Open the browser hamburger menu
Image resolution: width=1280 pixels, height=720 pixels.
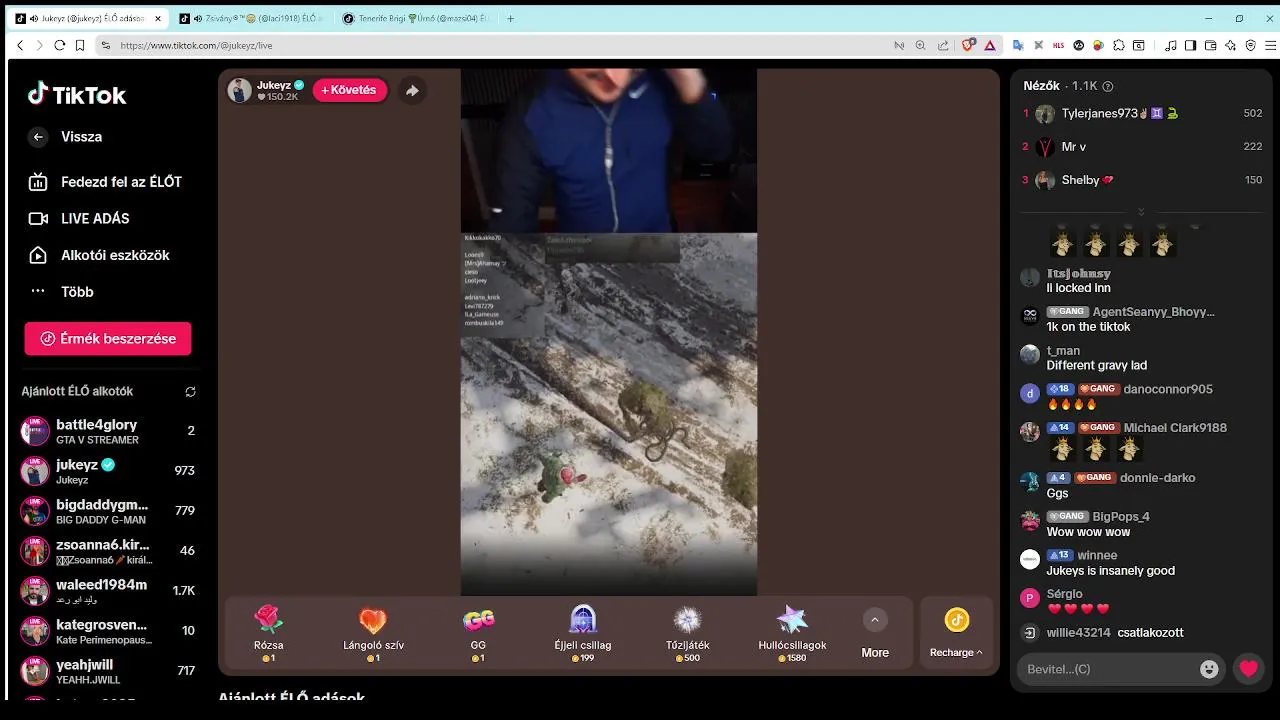click(1271, 45)
